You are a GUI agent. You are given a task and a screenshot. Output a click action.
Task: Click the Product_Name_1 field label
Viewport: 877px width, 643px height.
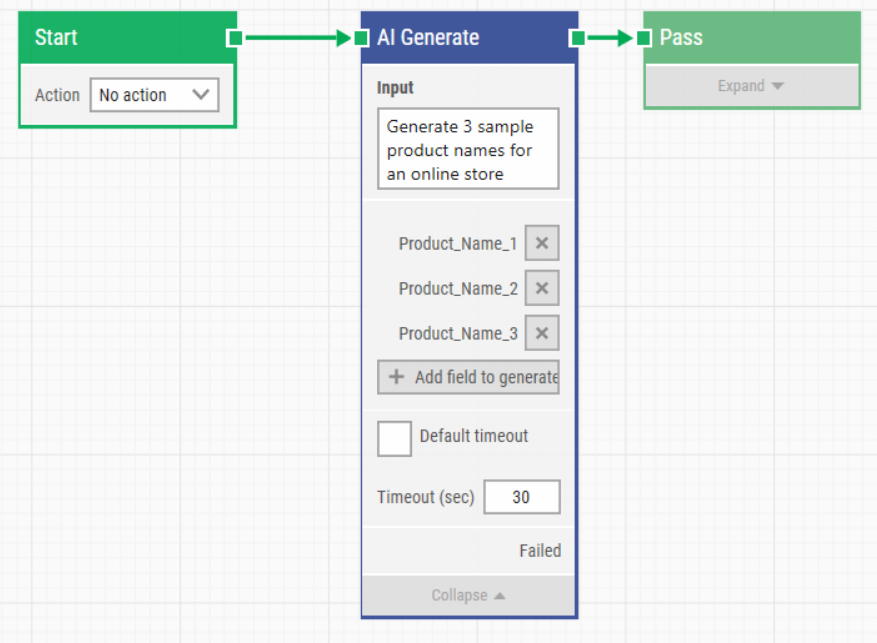pos(458,243)
